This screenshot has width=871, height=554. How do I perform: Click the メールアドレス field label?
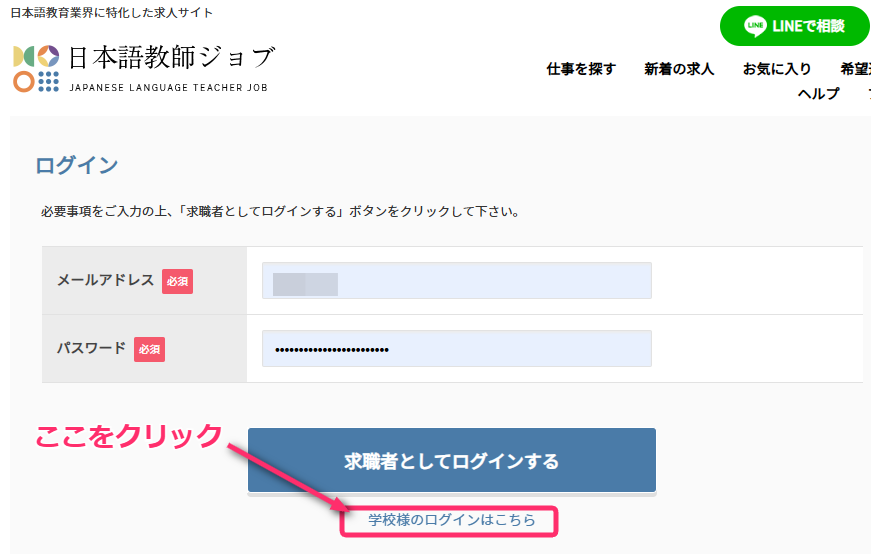pos(106,280)
